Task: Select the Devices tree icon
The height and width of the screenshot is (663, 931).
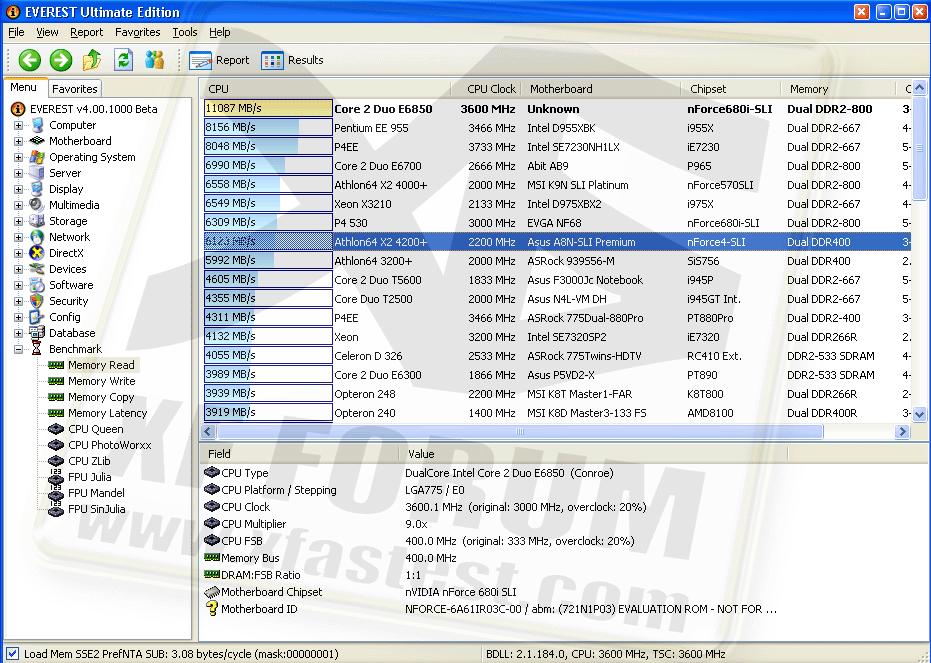Action: [37, 269]
